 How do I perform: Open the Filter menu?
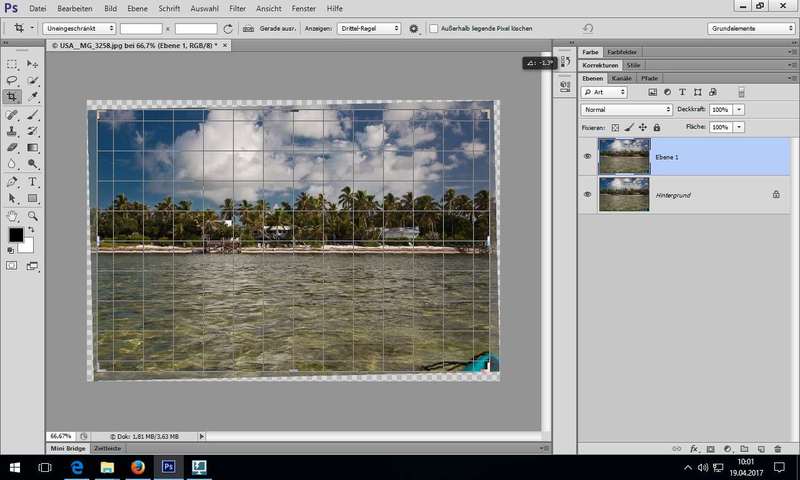click(237, 7)
